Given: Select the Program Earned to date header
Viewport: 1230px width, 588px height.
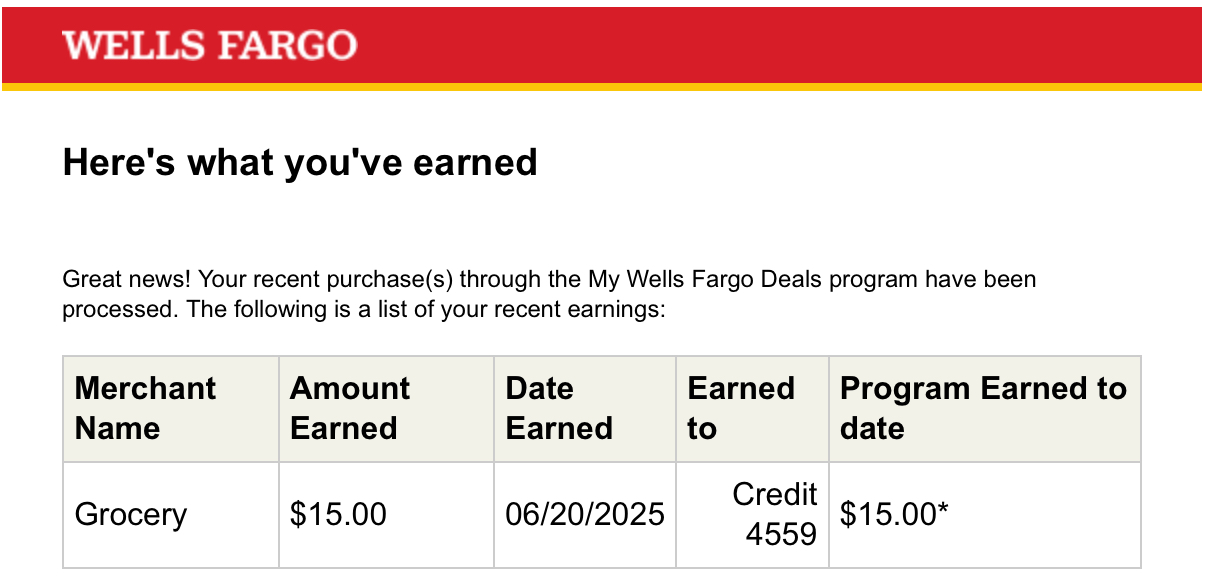Looking at the screenshot, I should 983,408.
